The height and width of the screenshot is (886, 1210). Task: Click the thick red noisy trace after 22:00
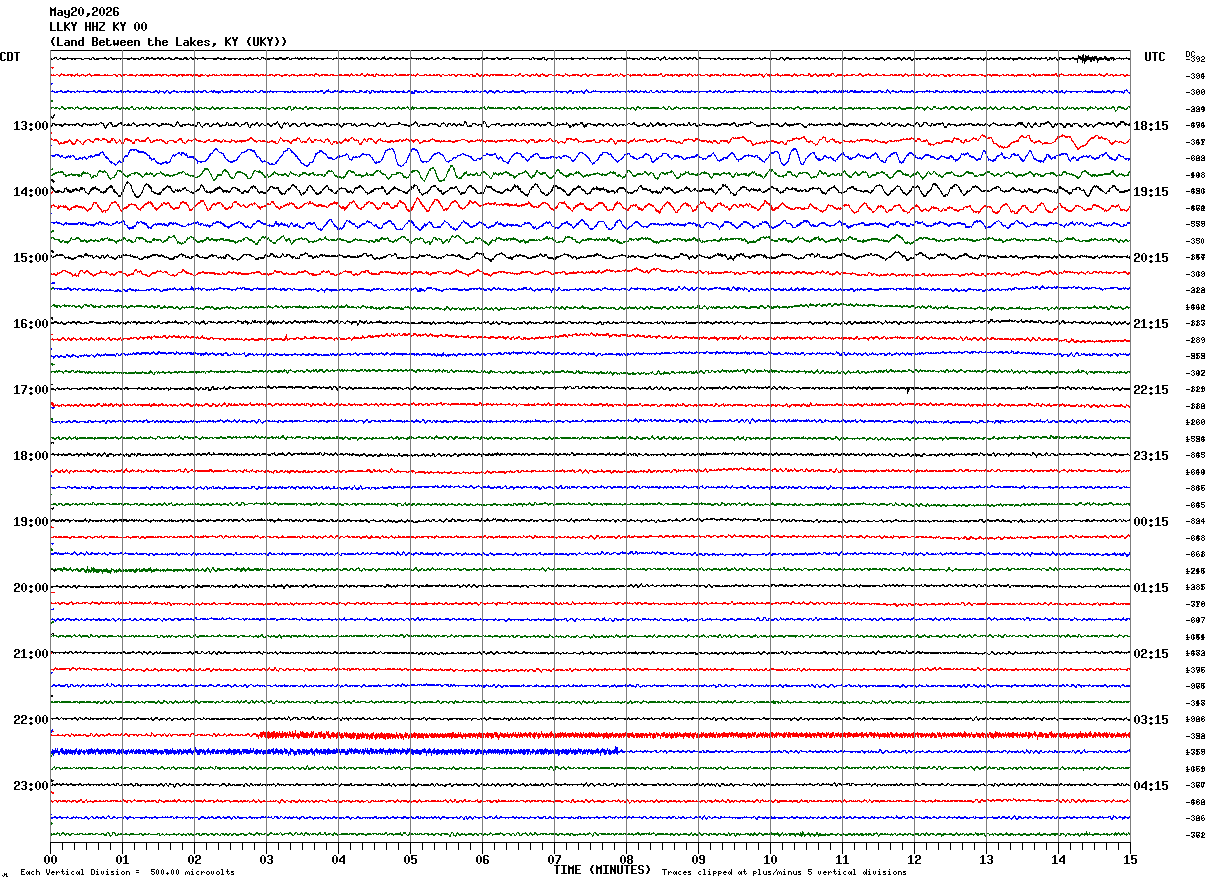pyautogui.click(x=694, y=735)
